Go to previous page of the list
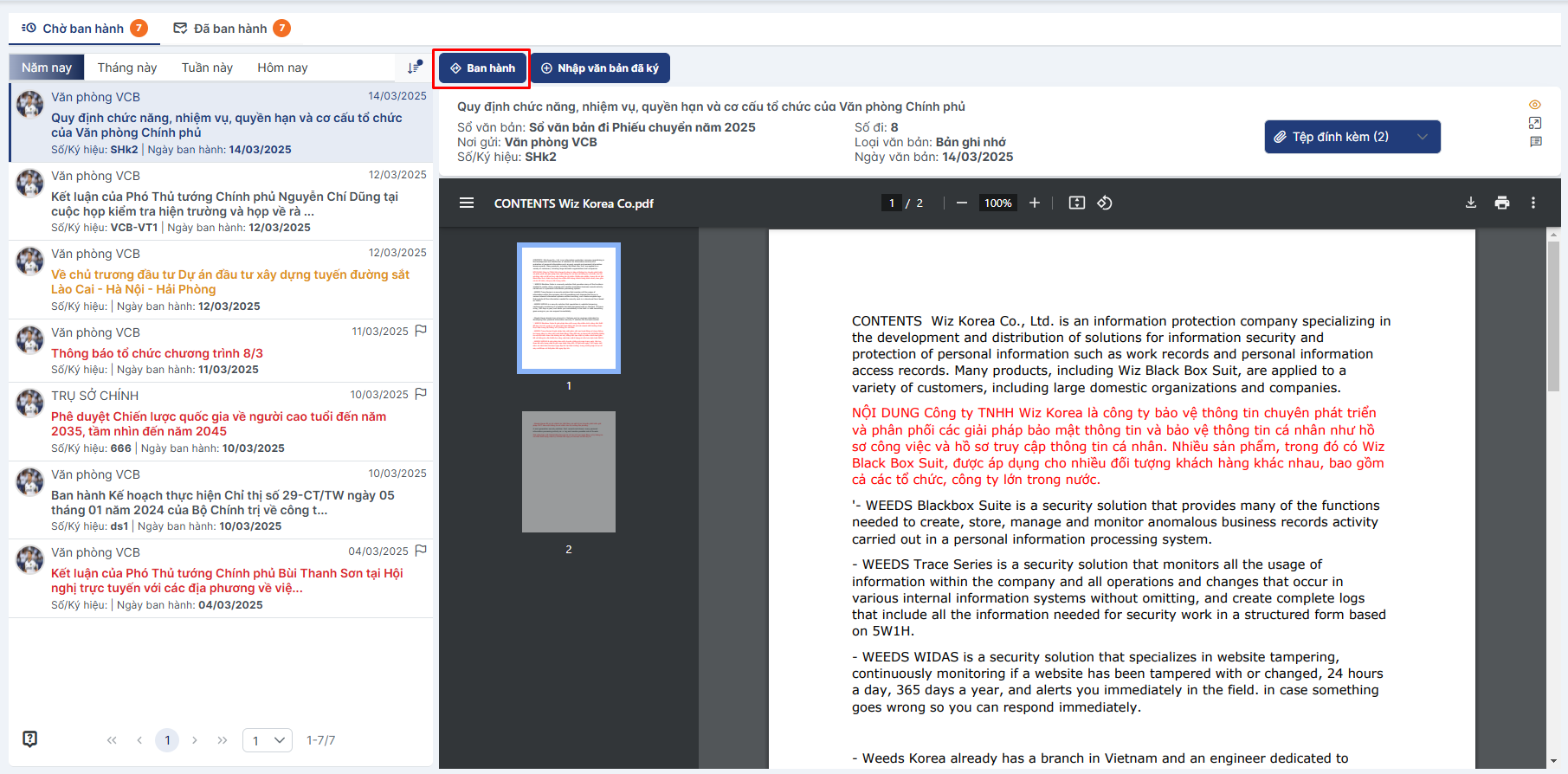Viewport: 1568px width, 774px height. [139, 740]
